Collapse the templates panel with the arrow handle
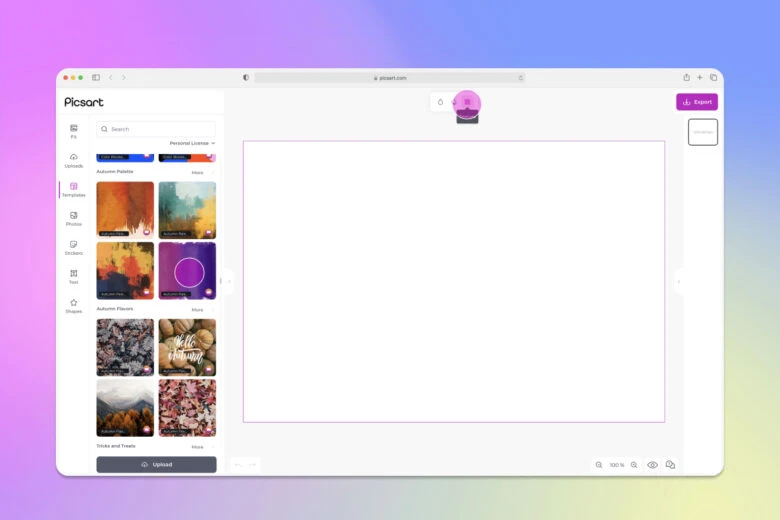 coord(228,281)
